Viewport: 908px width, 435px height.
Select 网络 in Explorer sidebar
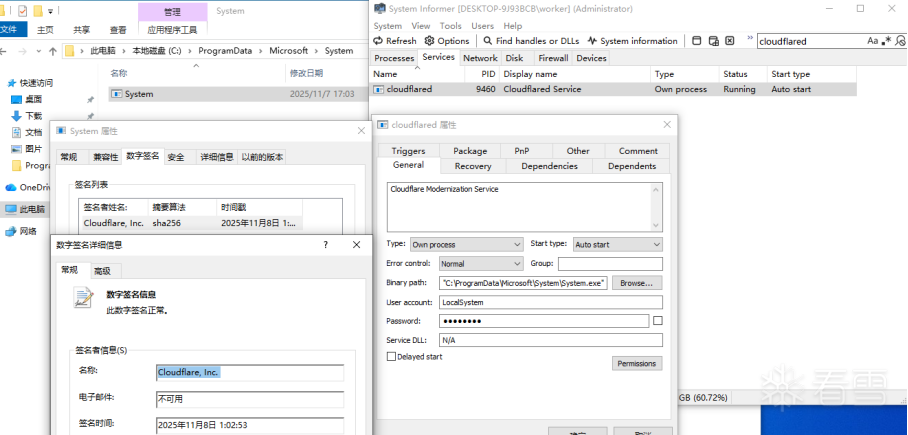28,232
